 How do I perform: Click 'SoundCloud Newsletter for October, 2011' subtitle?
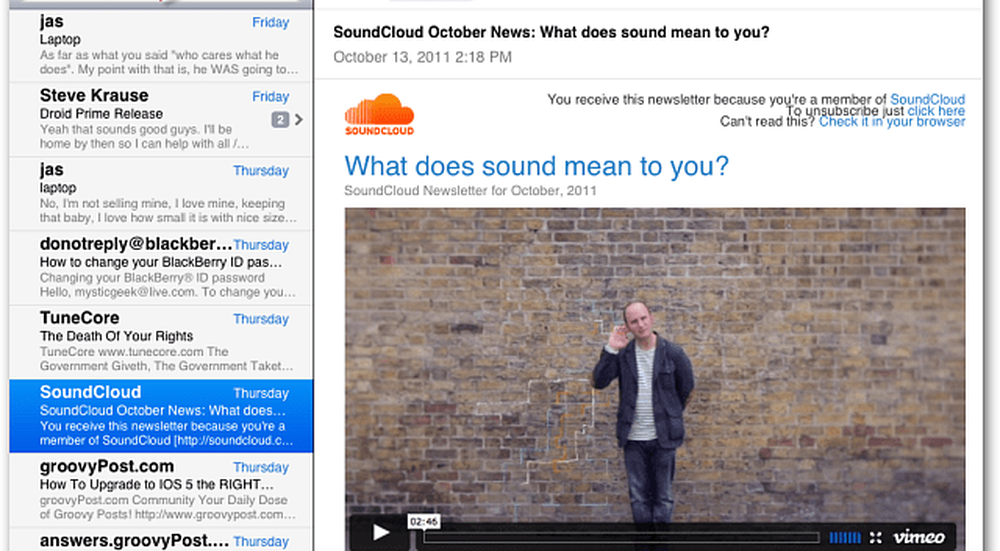[470, 191]
